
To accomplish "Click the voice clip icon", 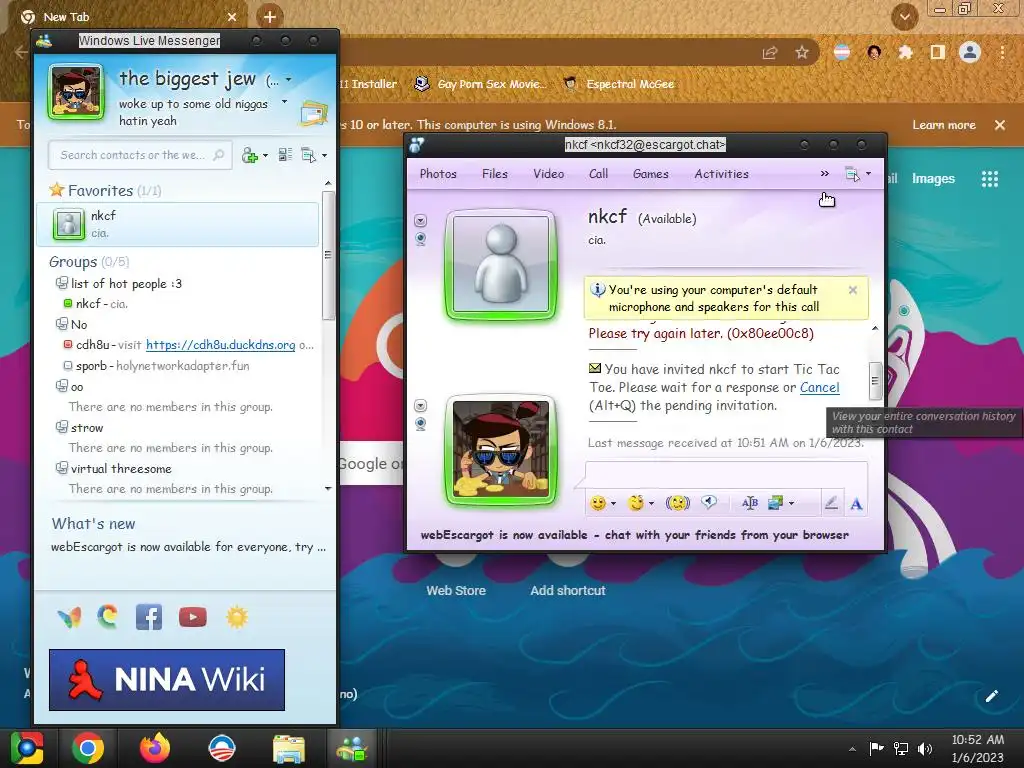I will [x=709, y=502].
